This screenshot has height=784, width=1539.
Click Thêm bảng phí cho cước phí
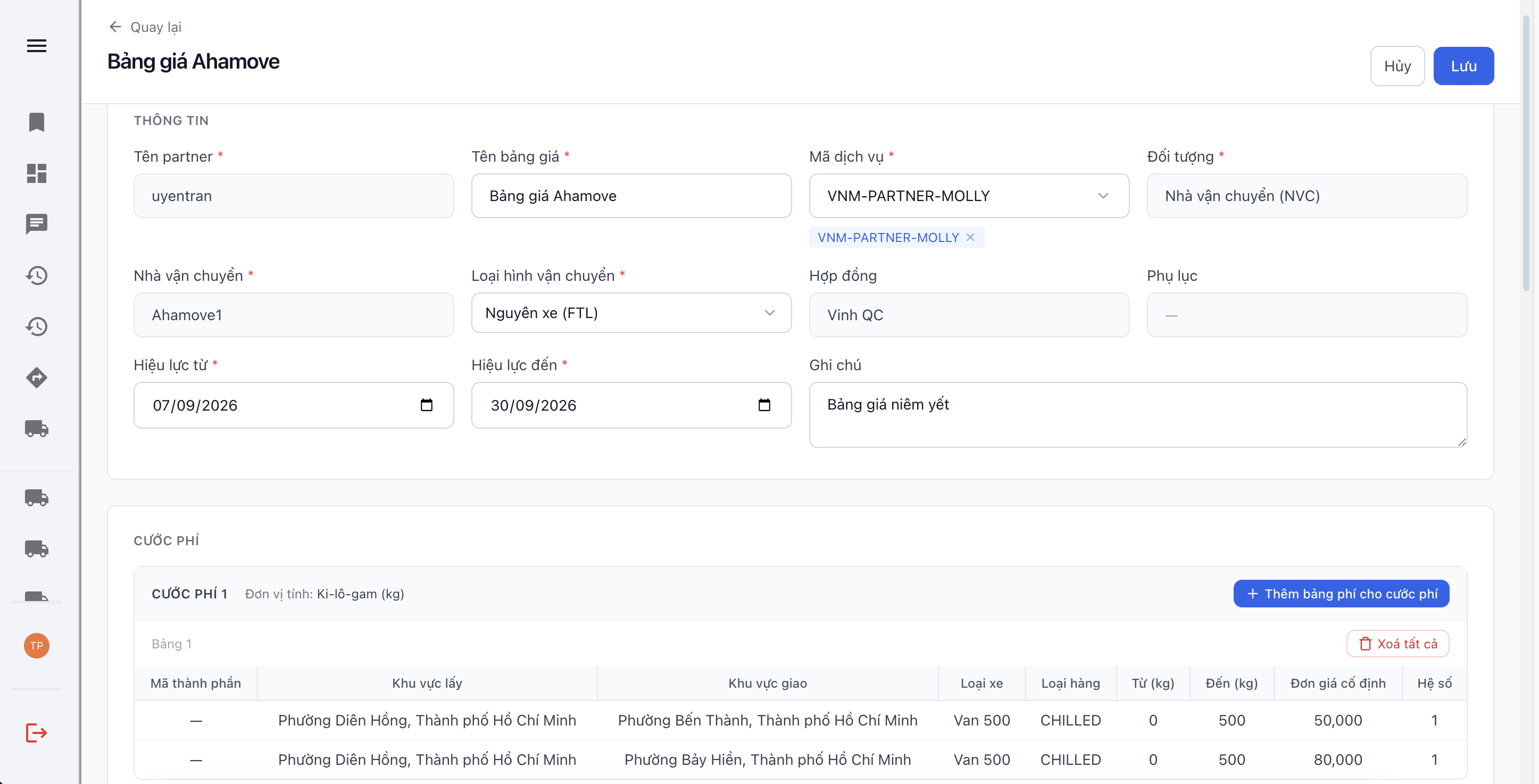point(1341,594)
